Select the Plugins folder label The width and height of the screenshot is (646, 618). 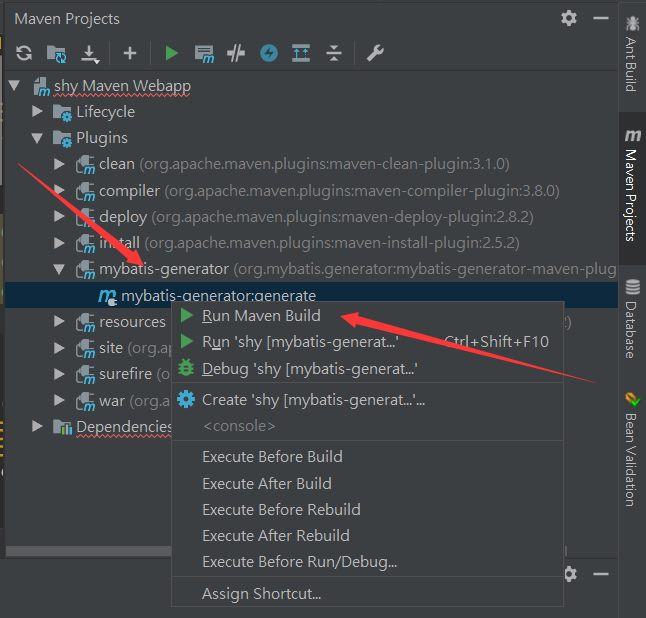[x=102, y=138]
